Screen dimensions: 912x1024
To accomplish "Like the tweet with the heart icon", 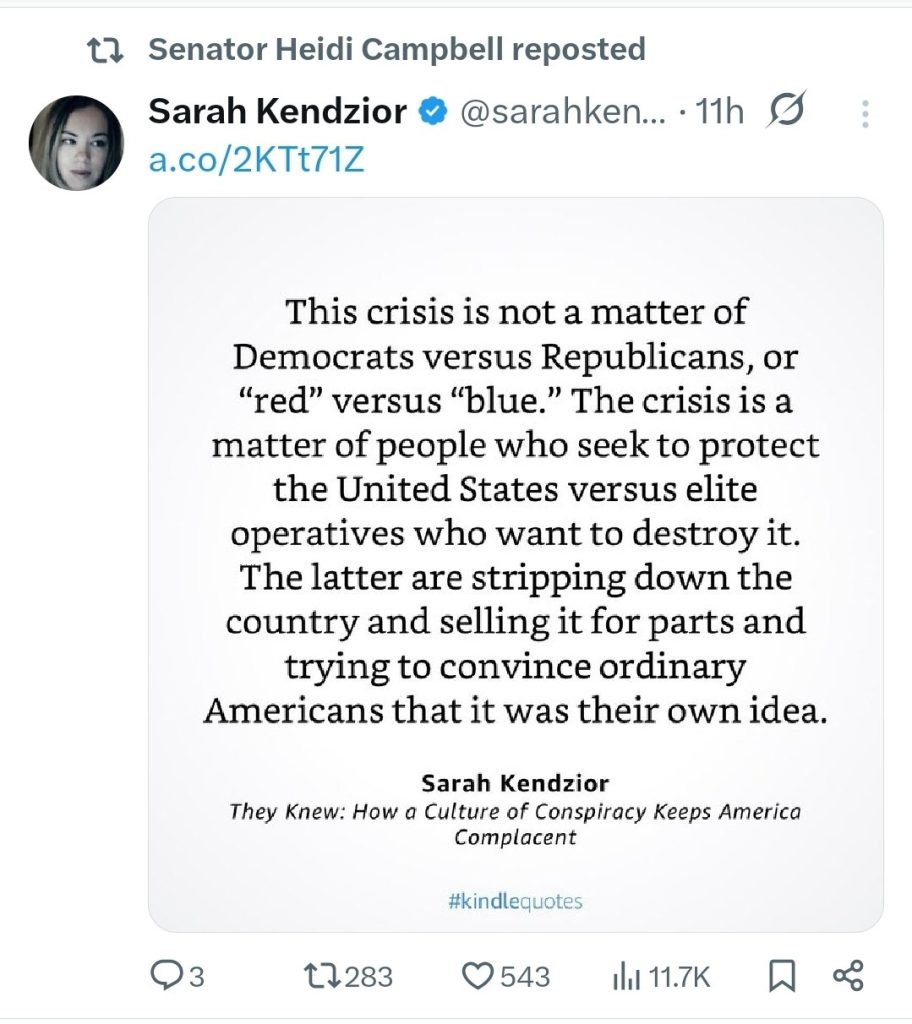I will coord(482,976).
